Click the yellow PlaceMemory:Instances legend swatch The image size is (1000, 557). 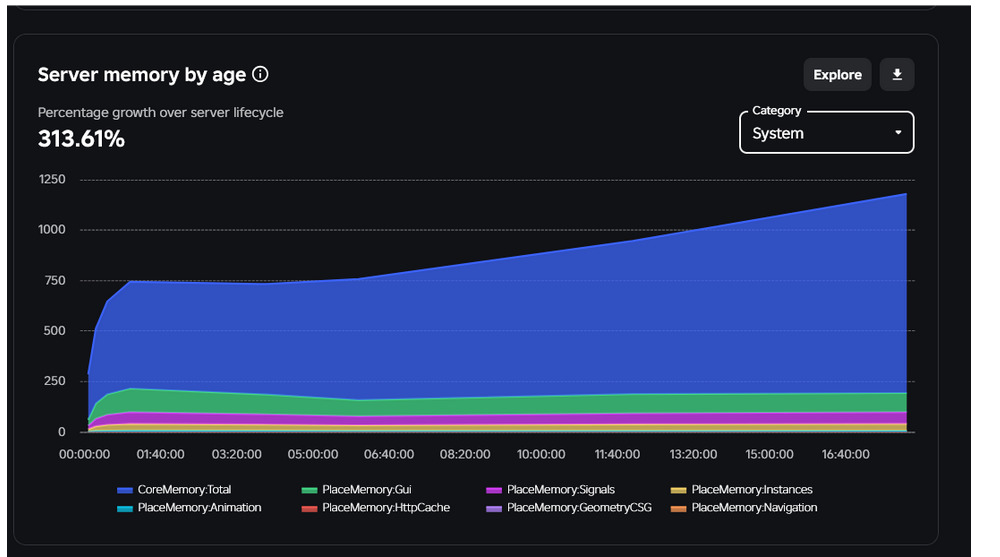[x=679, y=490]
